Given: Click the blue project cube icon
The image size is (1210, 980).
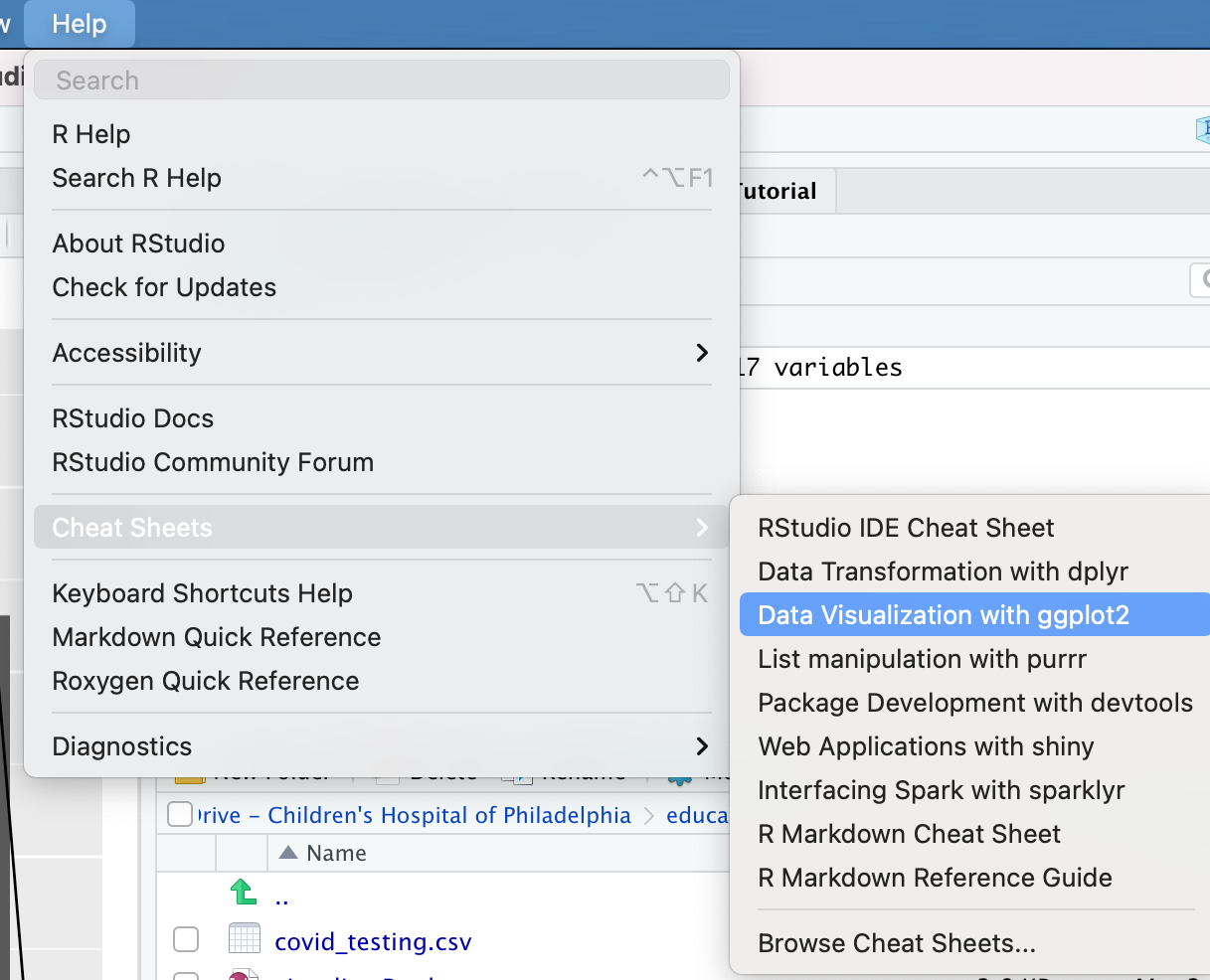Looking at the screenshot, I should coord(1202,129).
